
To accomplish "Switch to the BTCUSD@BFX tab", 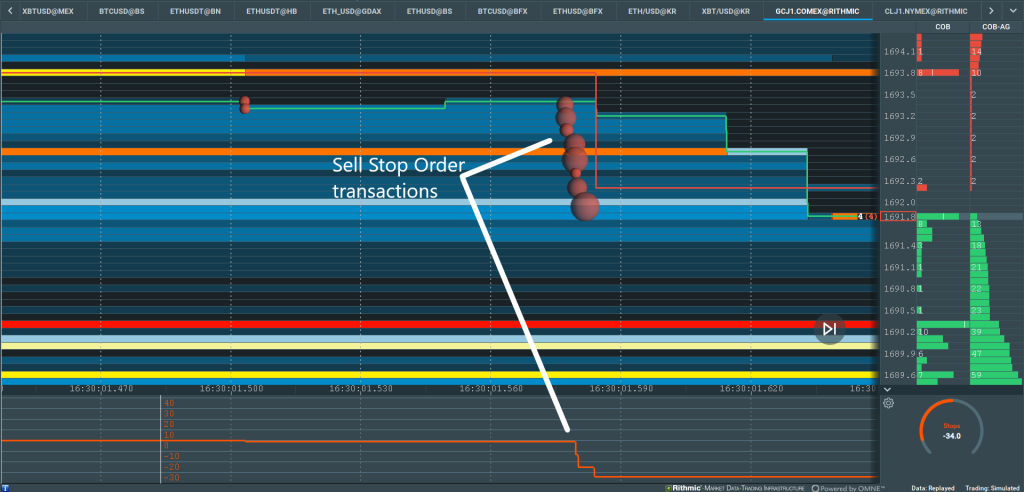I will pos(503,11).
